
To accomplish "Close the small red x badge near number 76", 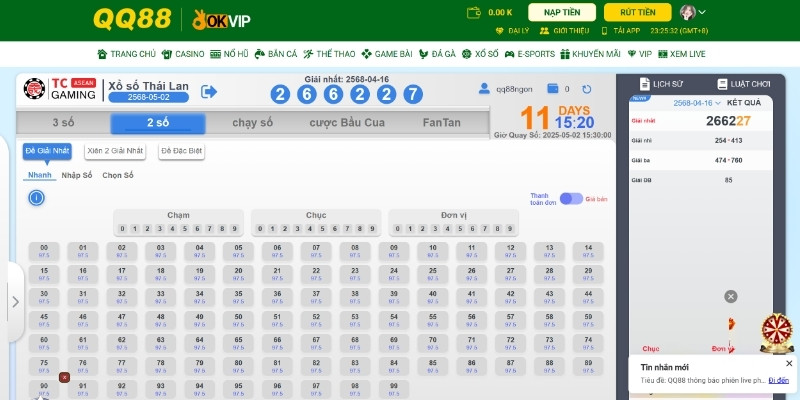I will coord(64,378).
